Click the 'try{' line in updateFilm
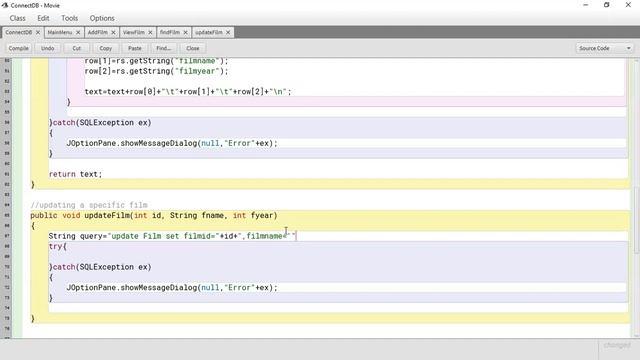 point(58,247)
